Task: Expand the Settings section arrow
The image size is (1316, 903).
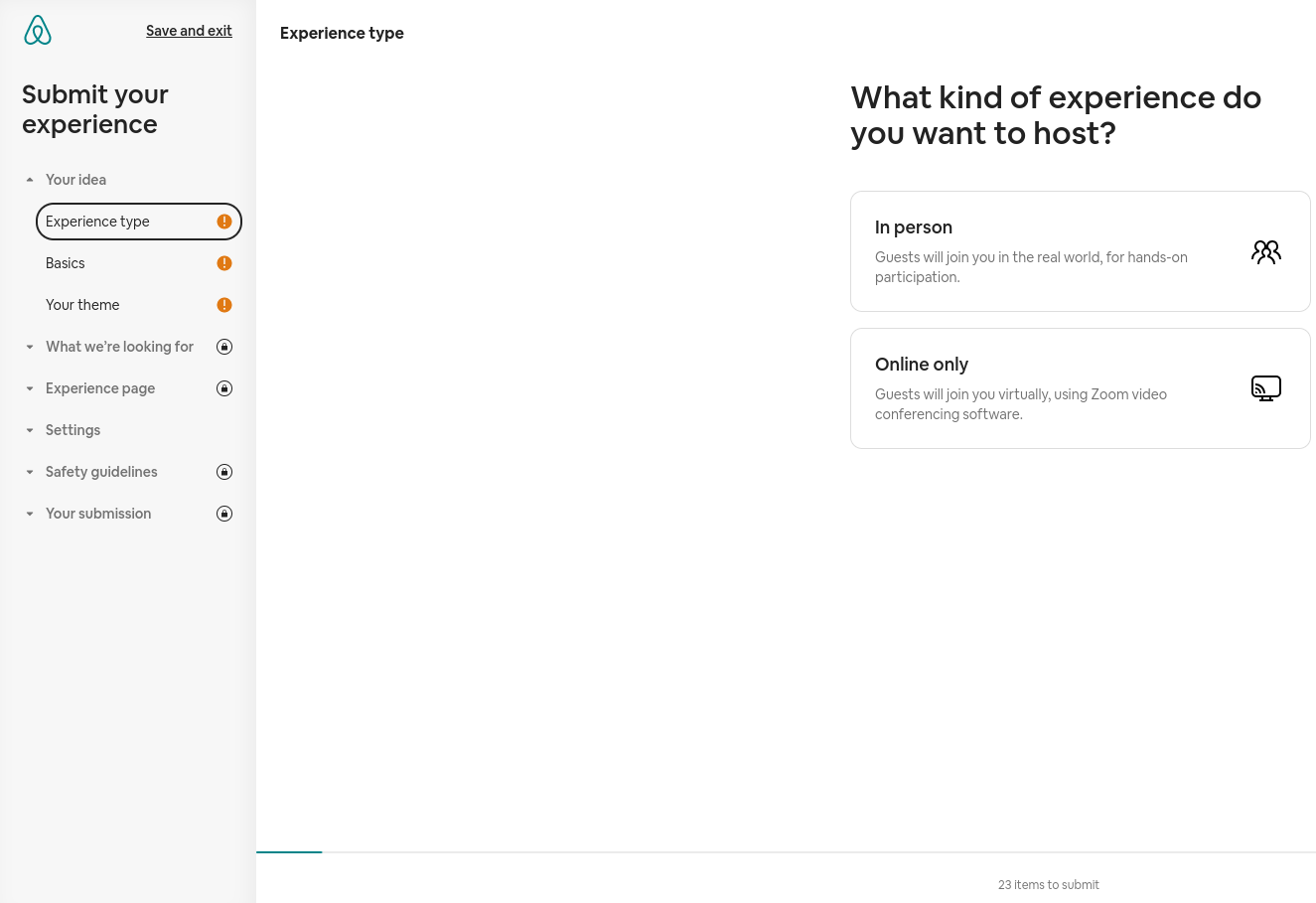Action: coord(30,430)
